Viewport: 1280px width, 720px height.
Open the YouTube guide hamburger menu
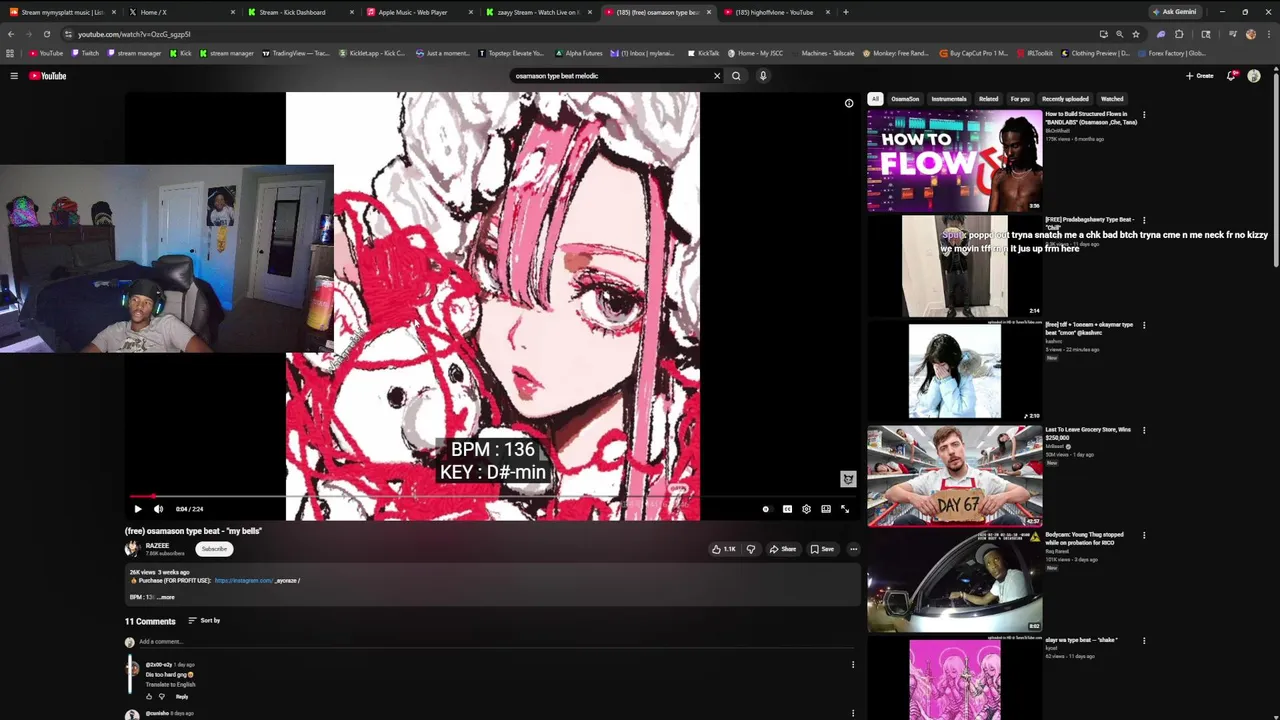pos(14,76)
